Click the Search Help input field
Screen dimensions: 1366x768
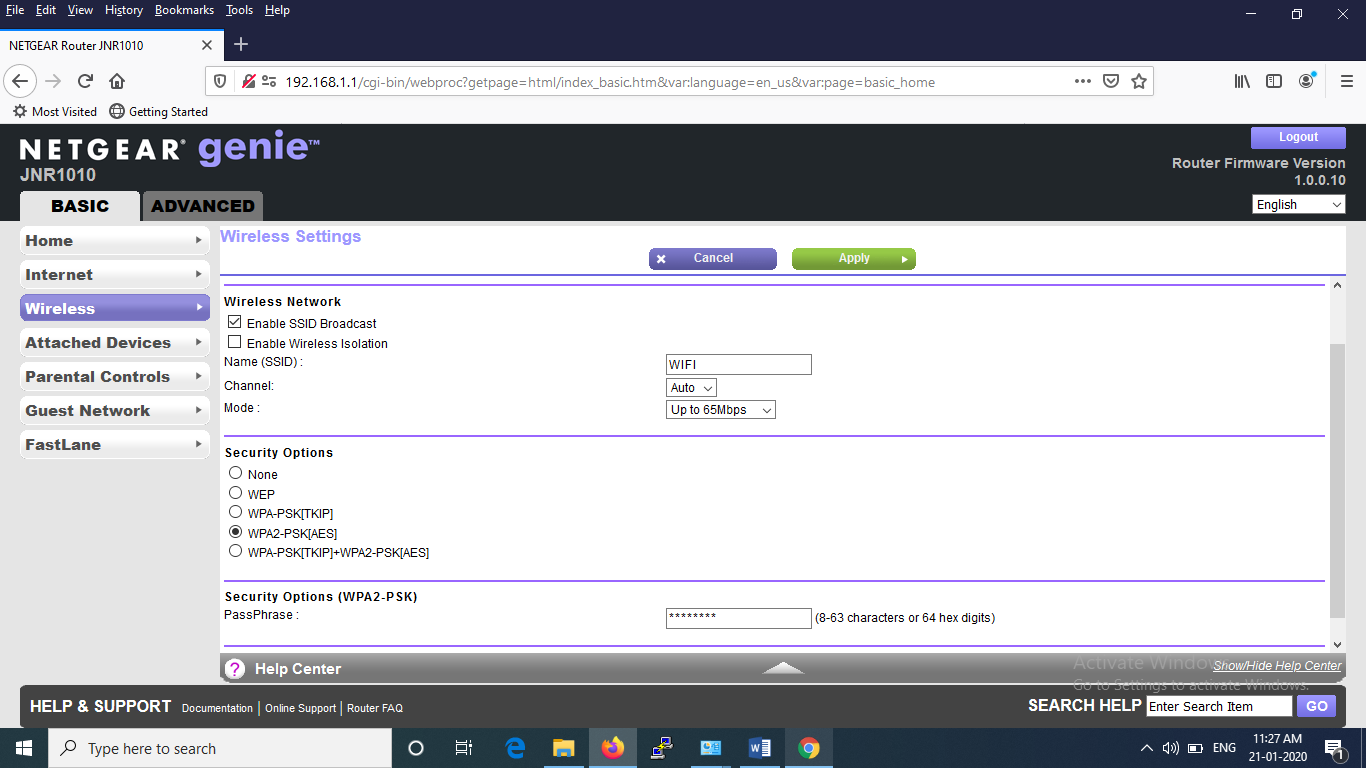[x=1220, y=706]
